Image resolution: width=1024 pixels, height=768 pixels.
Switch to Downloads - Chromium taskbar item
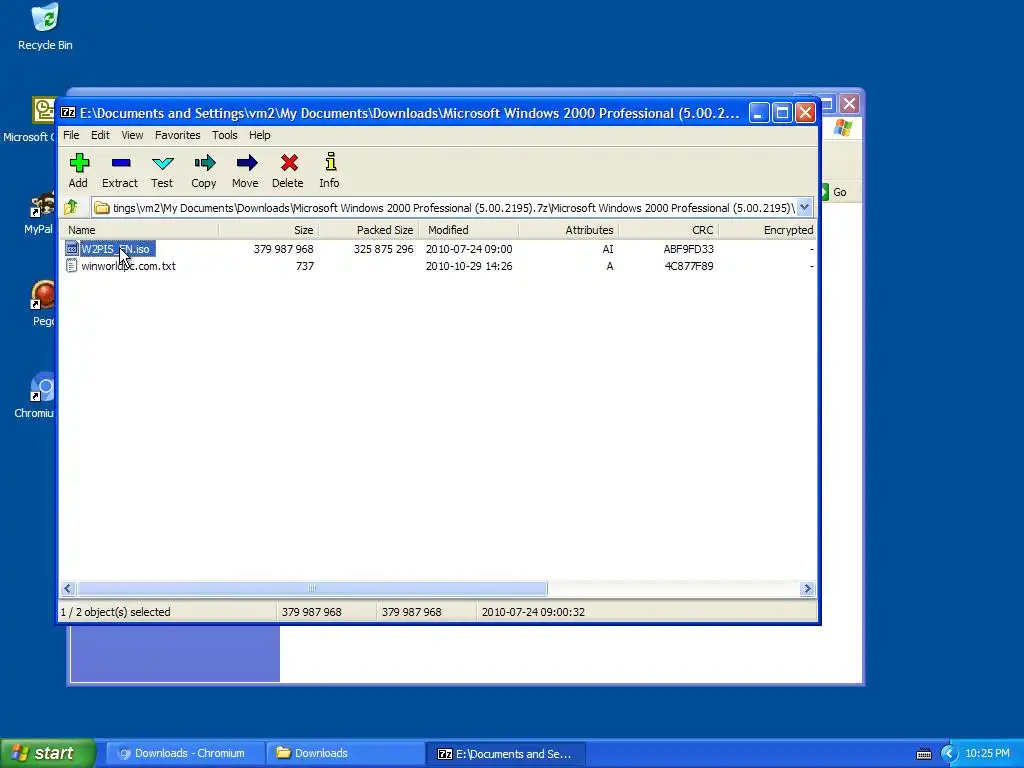click(185, 754)
